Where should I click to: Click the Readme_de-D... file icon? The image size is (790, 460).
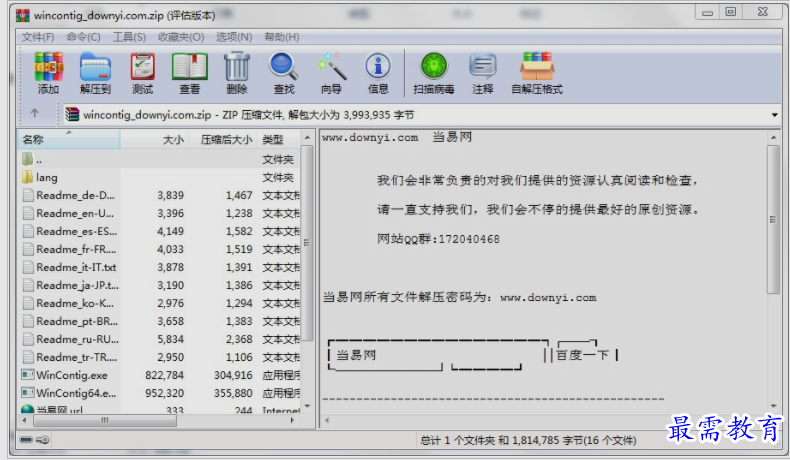pyautogui.click(x=28, y=195)
